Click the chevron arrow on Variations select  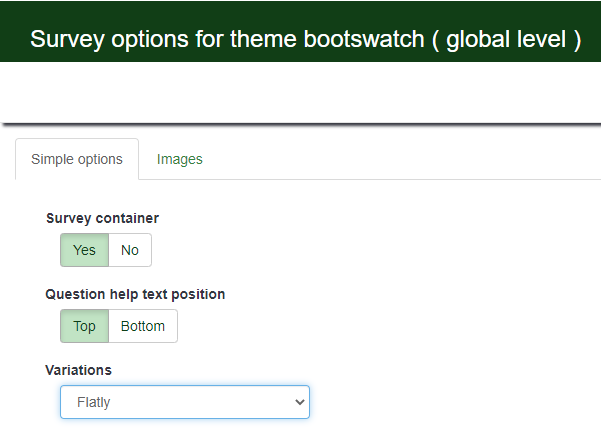click(x=298, y=402)
